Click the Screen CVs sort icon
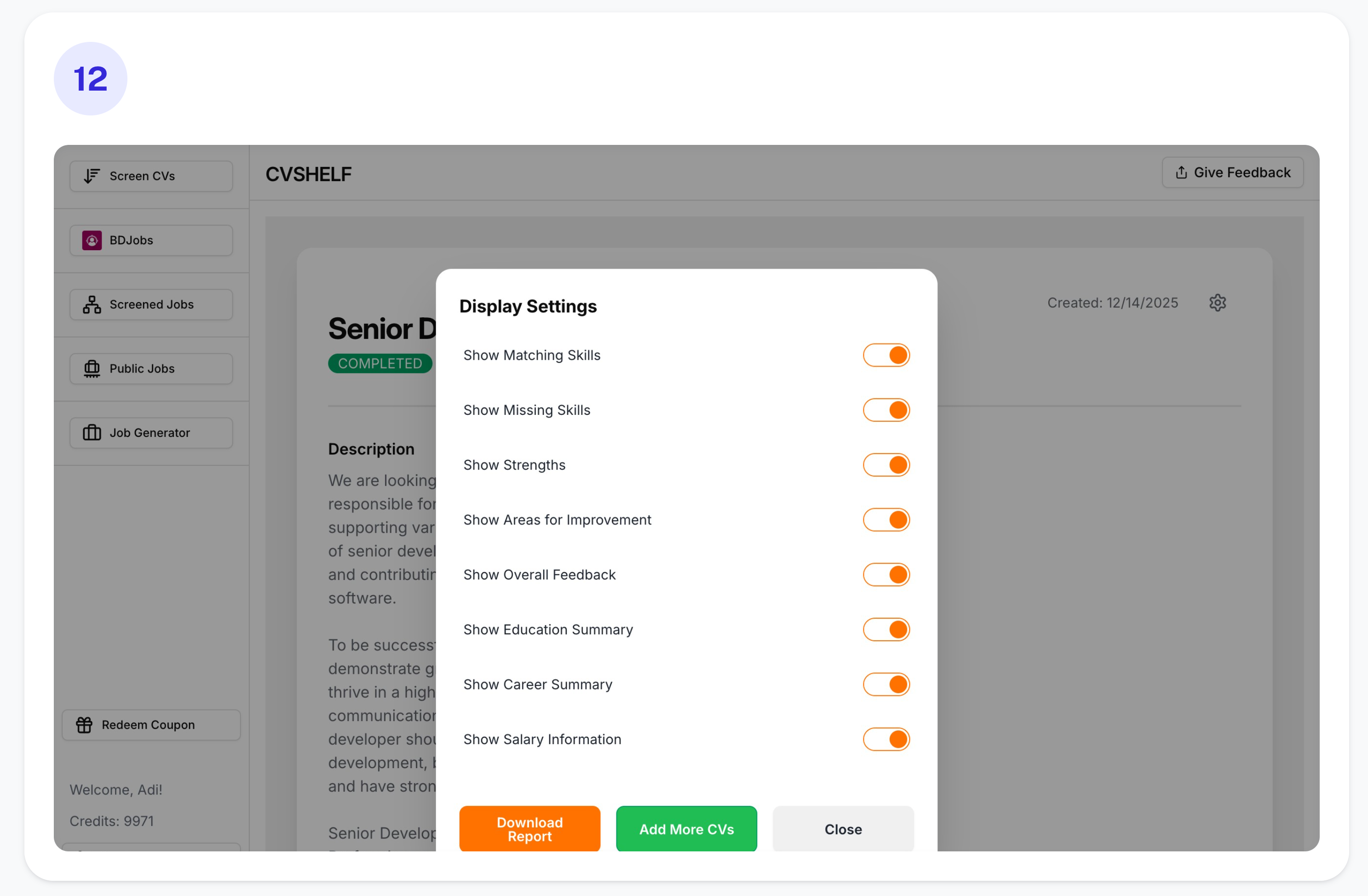Image resolution: width=1368 pixels, height=896 pixels. tap(92, 176)
